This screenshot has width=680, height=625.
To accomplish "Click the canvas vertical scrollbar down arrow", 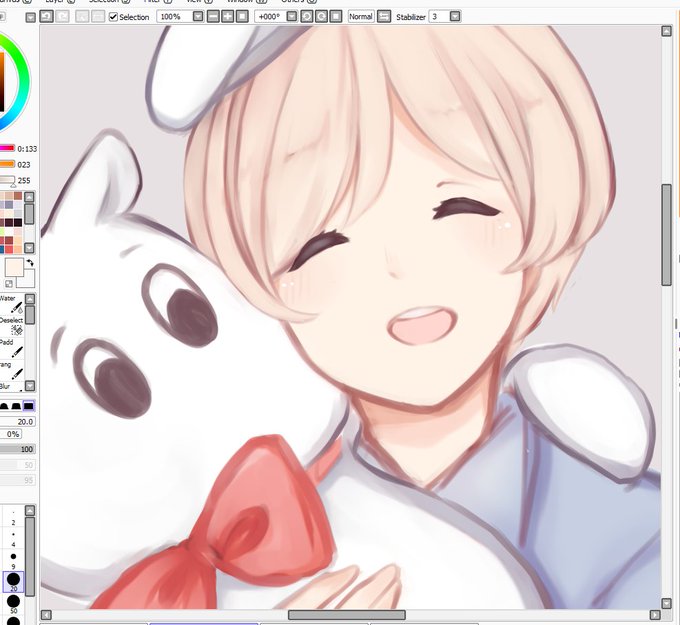I will coord(667,603).
